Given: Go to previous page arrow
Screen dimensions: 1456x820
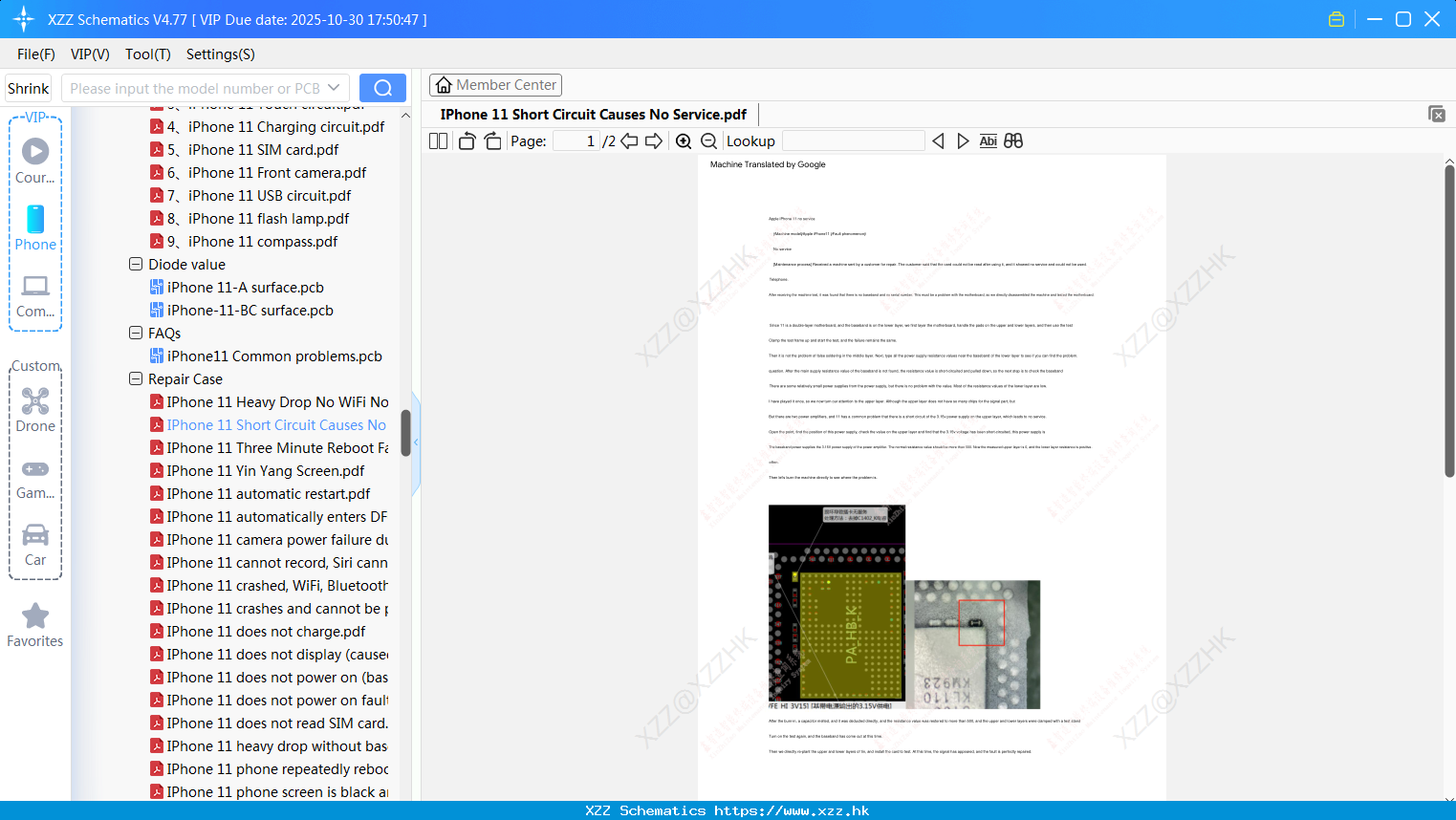Looking at the screenshot, I should 629,140.
